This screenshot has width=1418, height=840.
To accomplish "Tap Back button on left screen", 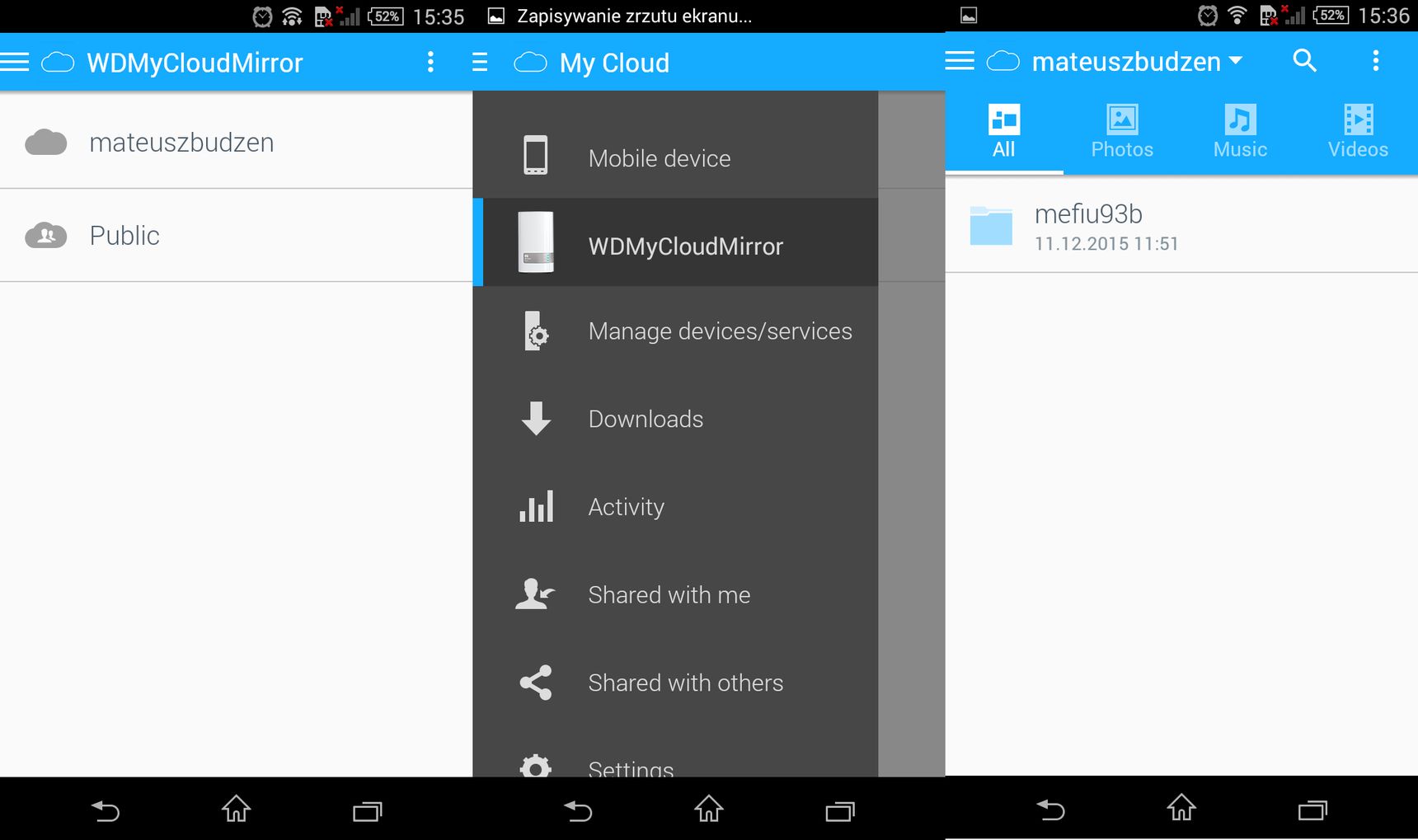I will pos(105,811).
